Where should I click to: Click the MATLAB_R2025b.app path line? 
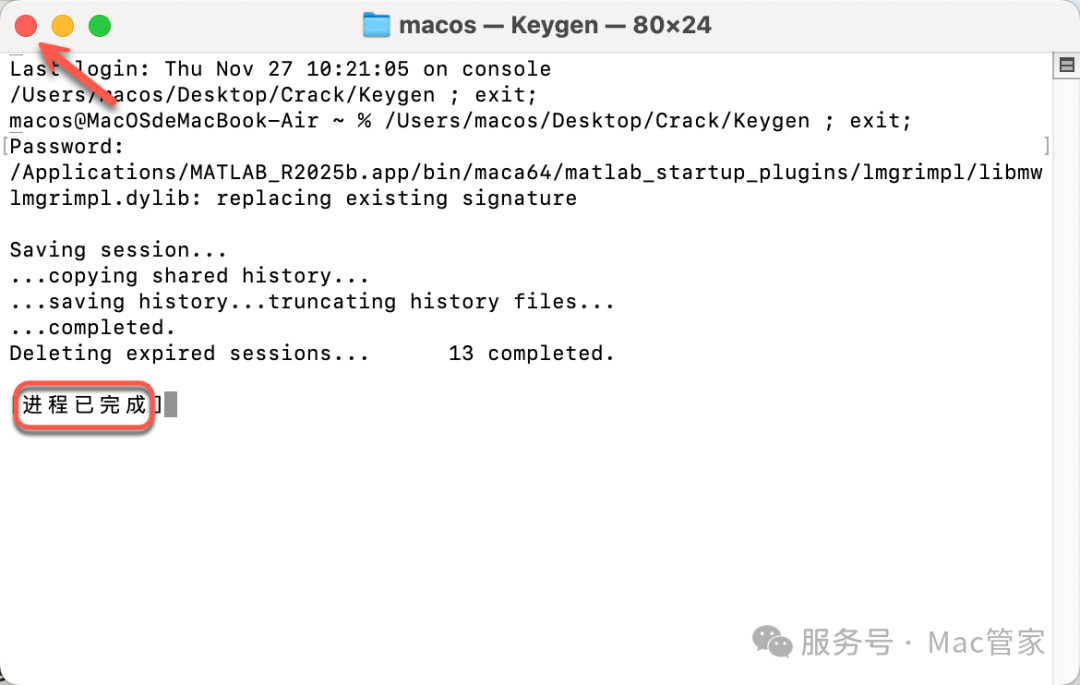click(x=525, y=173)
